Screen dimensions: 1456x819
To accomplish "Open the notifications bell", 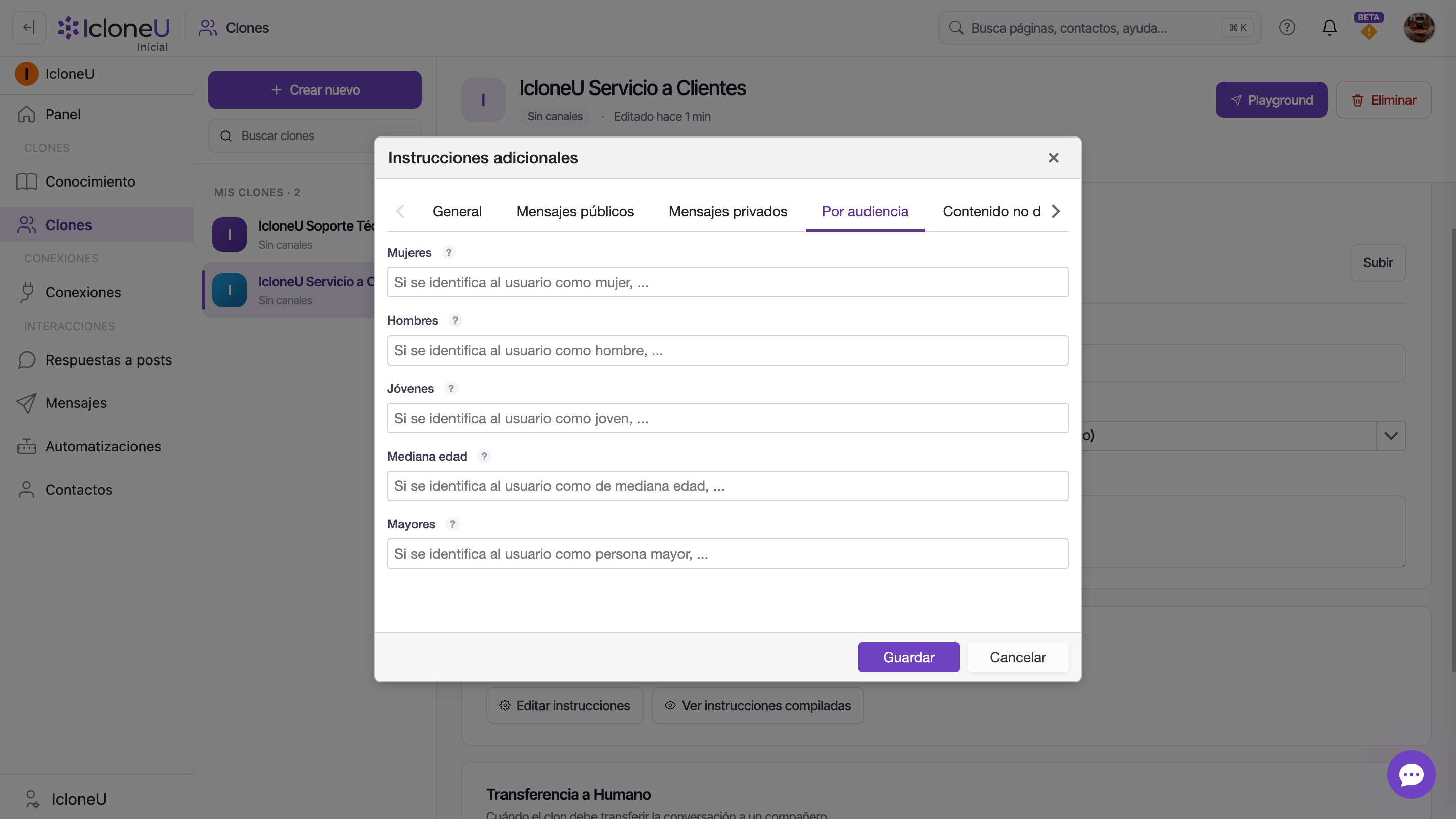I will coord(1330,27).
